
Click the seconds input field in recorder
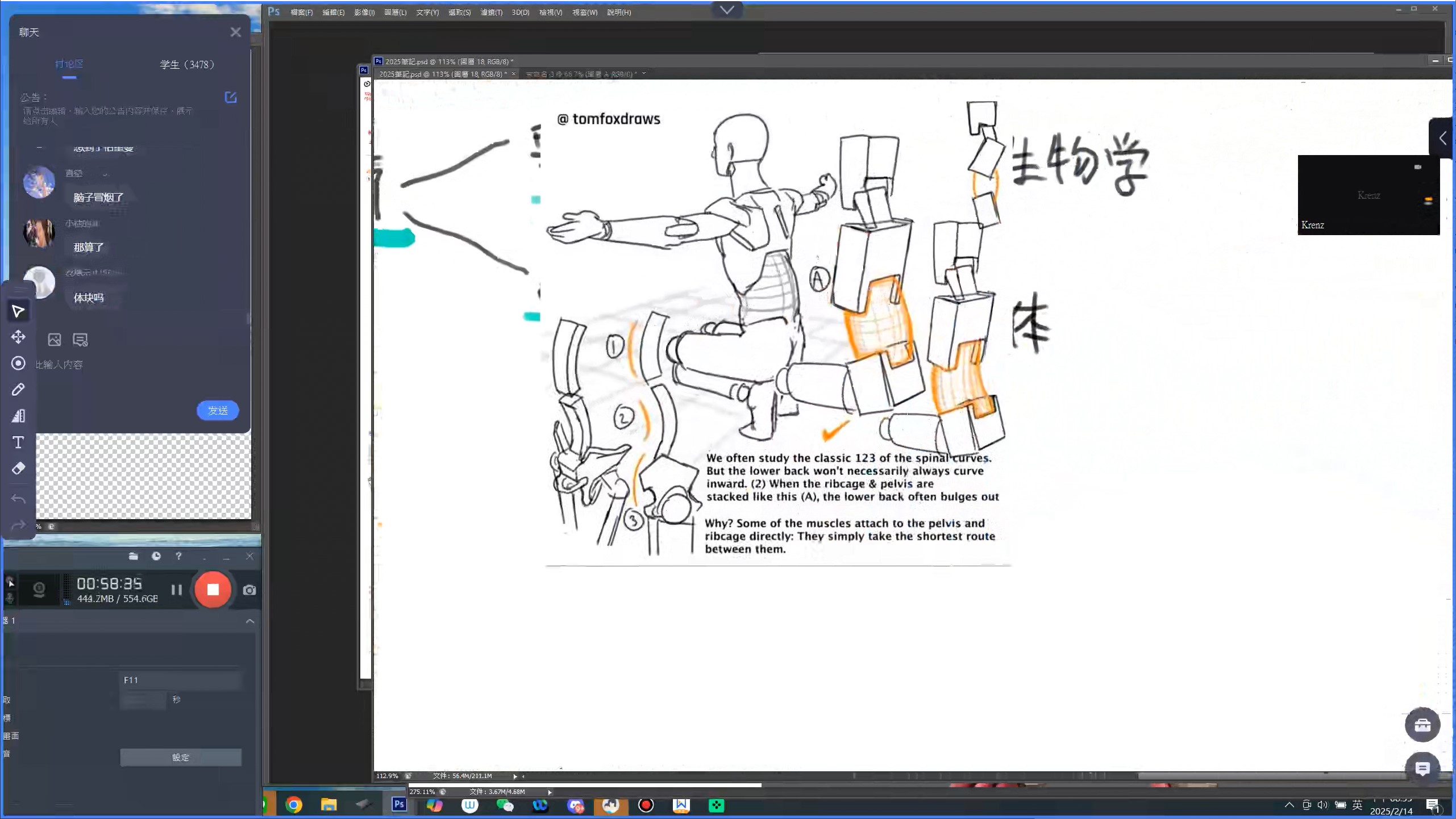pyautogui.click(x=143, y=700)
